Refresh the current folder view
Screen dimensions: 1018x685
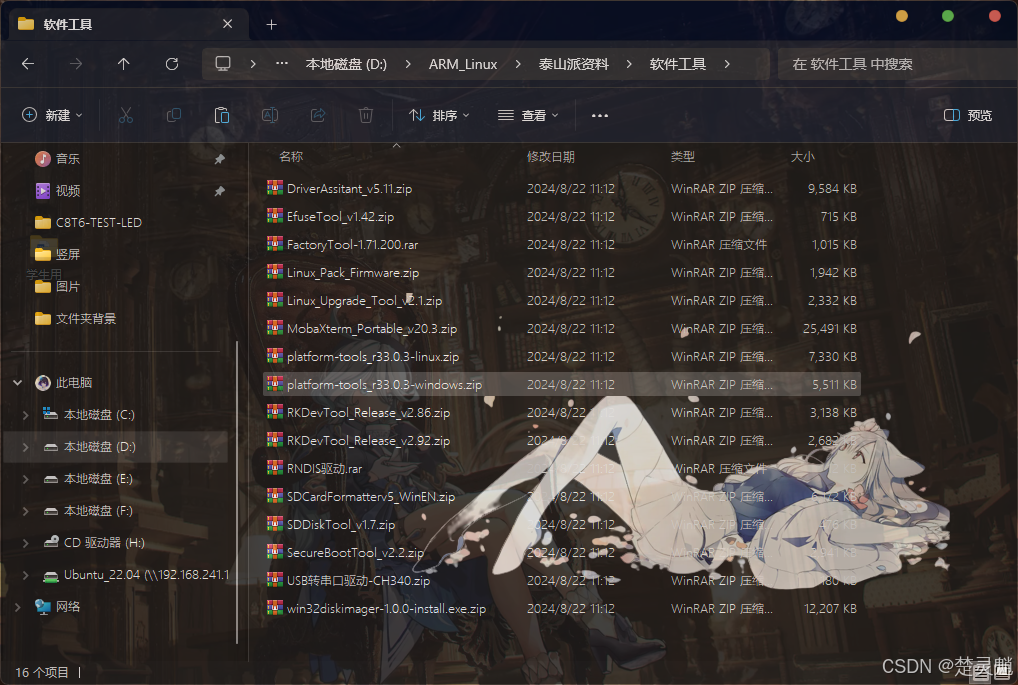click(172, 64)
